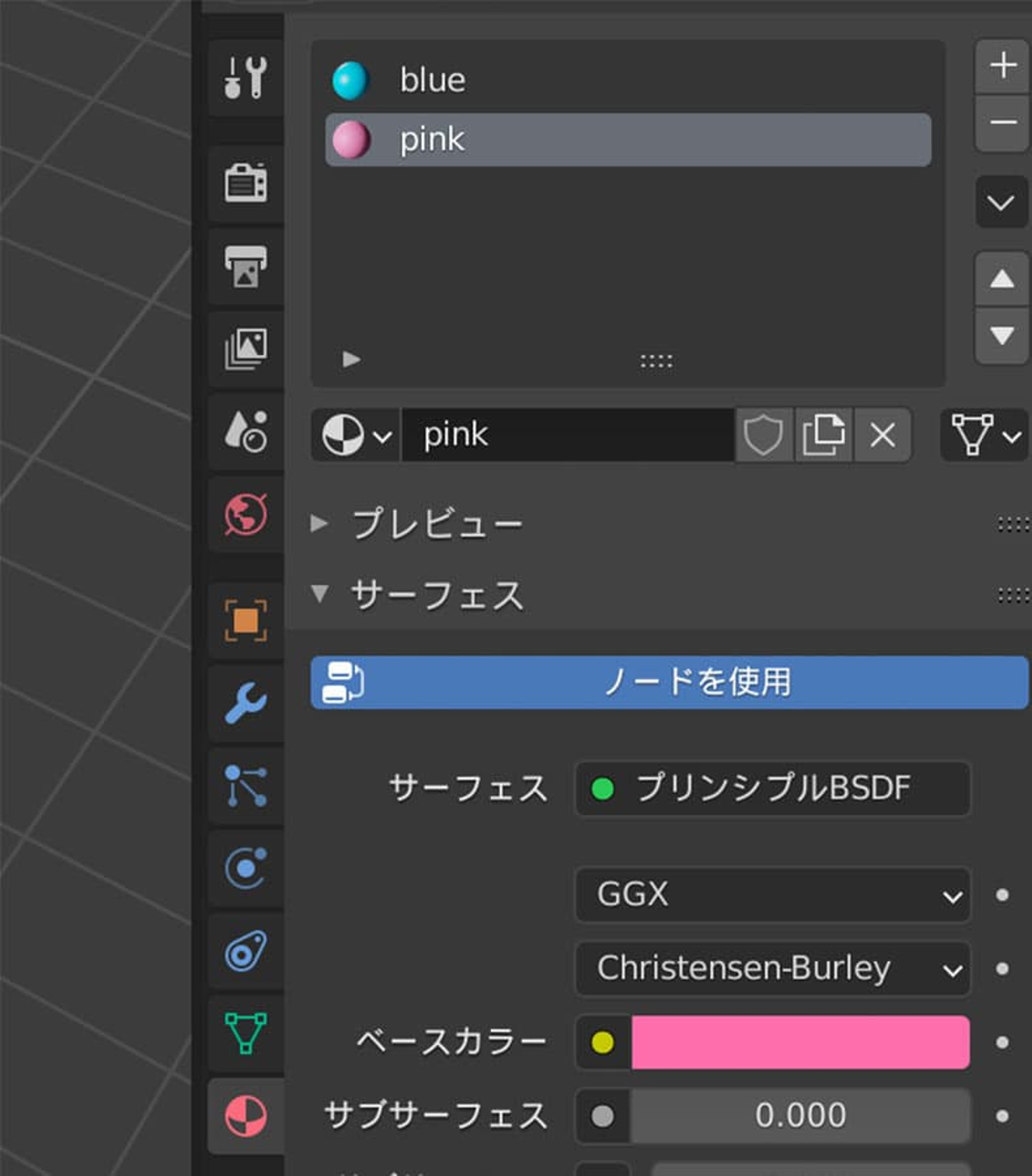The width and height of the screenshot is (1032, 1176).
Task: Open the Scene properties tab
Action: point(246,431)
